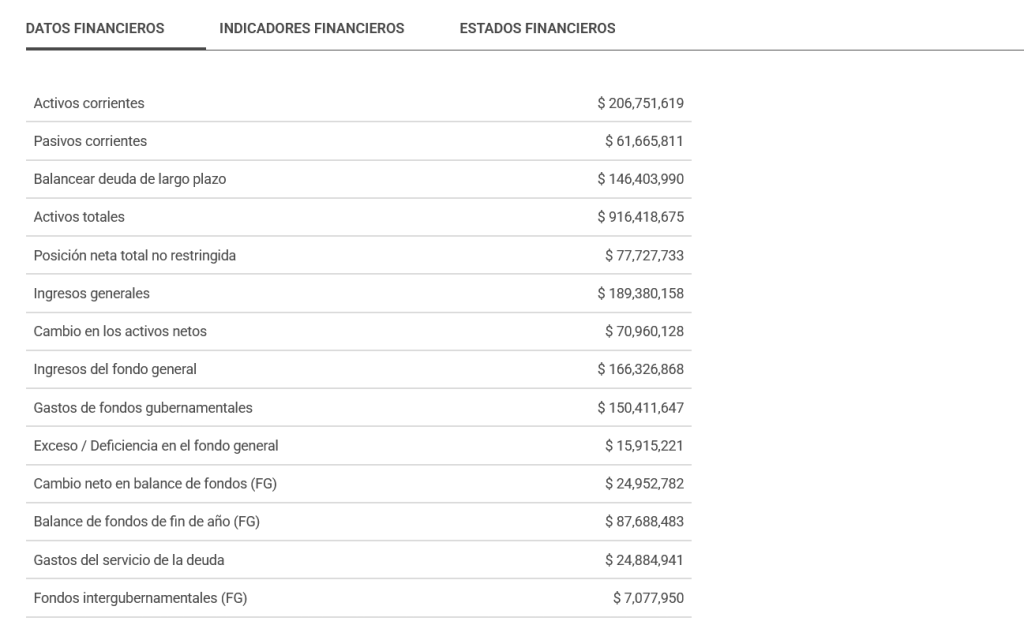Click the Cambio en los activos netos label

120,331
